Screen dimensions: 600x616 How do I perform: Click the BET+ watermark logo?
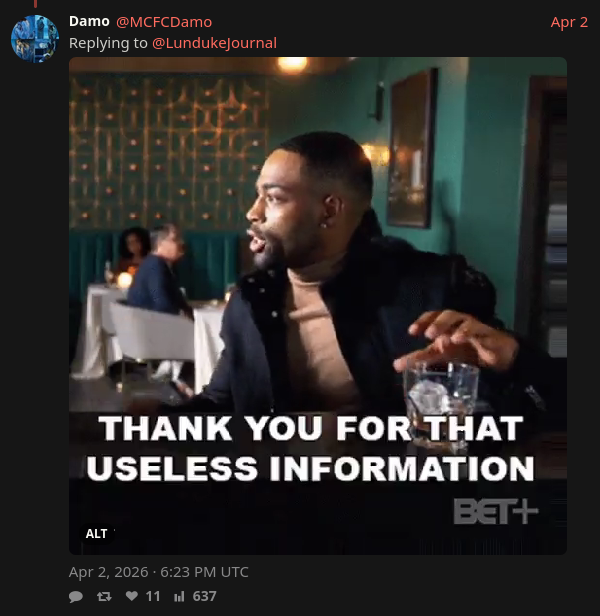pyautogui.click(x=496, y=511)
